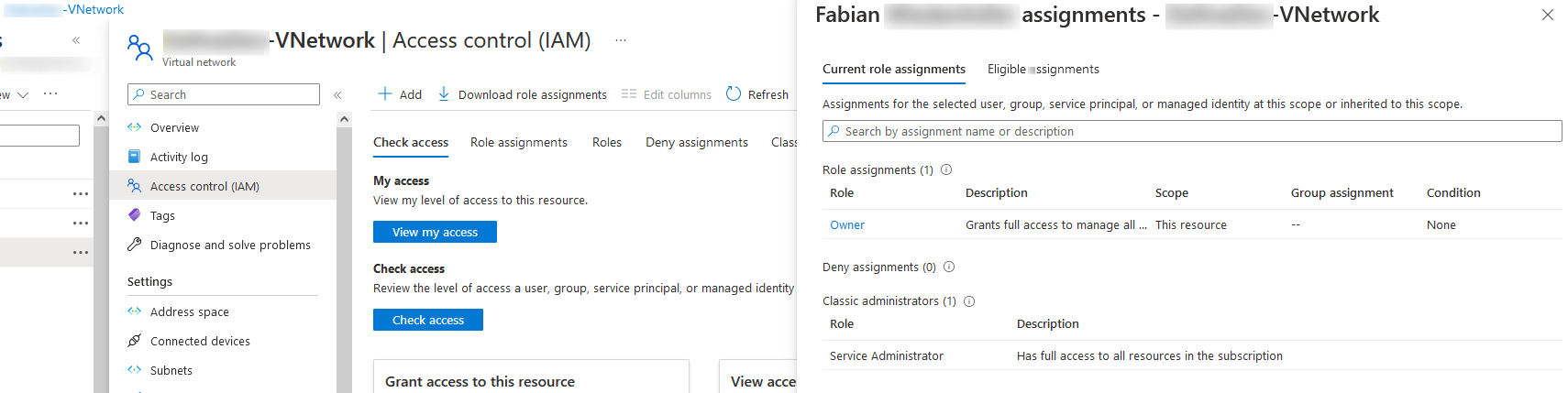The height and width of the screenshot is (393, 1568).
Task: Click the search by assignment name field
Action: tap(1192, 131)
